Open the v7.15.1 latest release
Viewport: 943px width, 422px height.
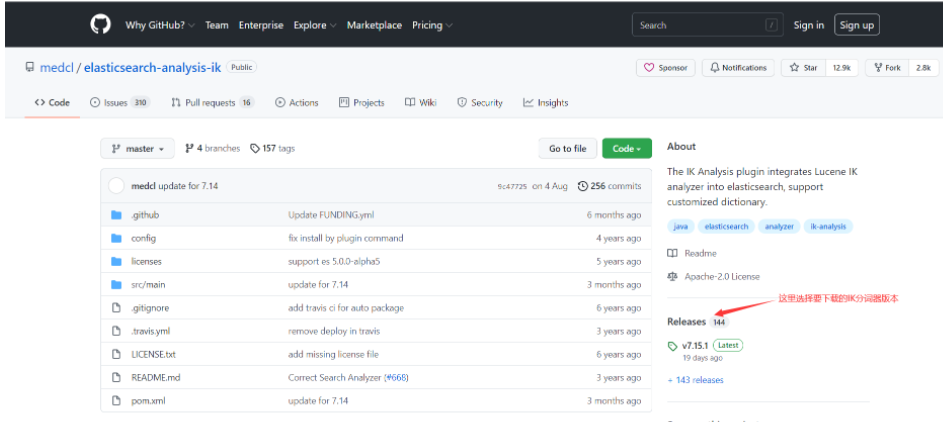695,346
